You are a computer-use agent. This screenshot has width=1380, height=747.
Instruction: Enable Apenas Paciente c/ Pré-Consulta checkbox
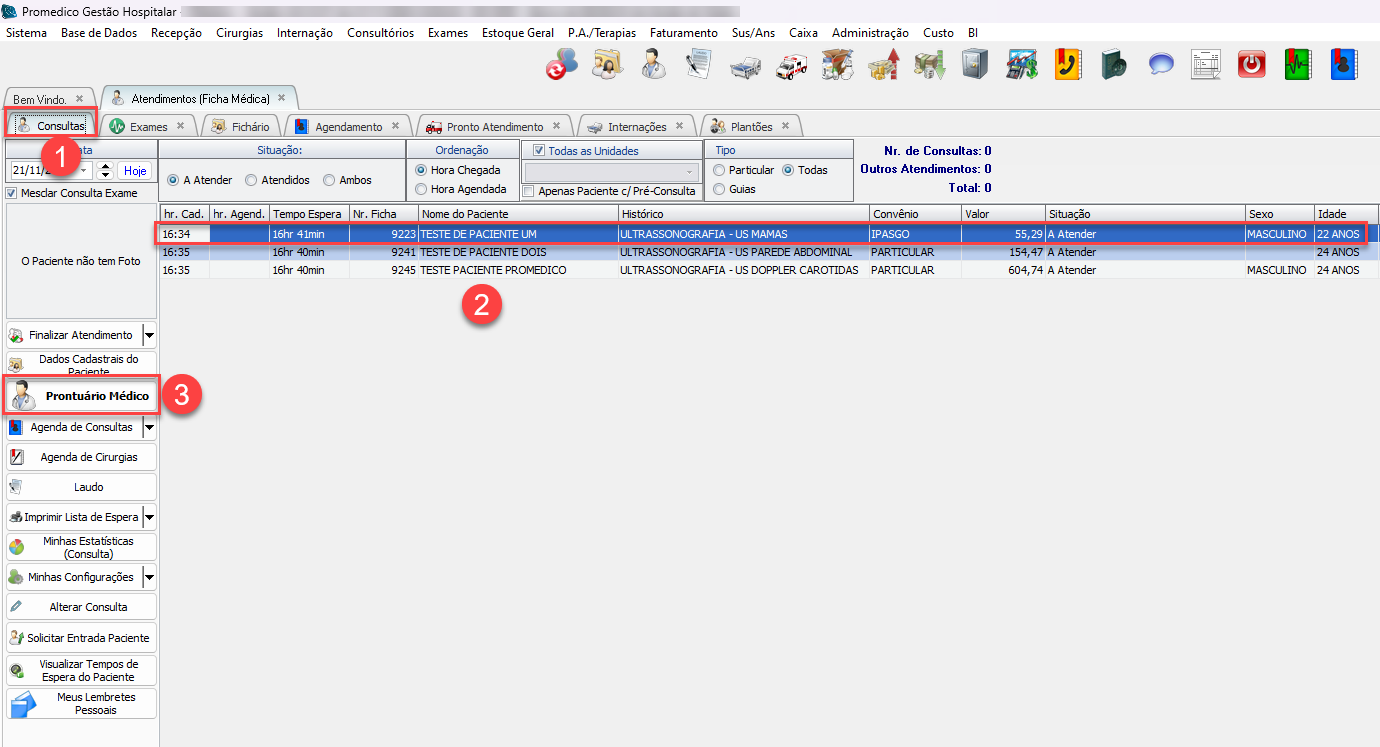pos(529,191)
